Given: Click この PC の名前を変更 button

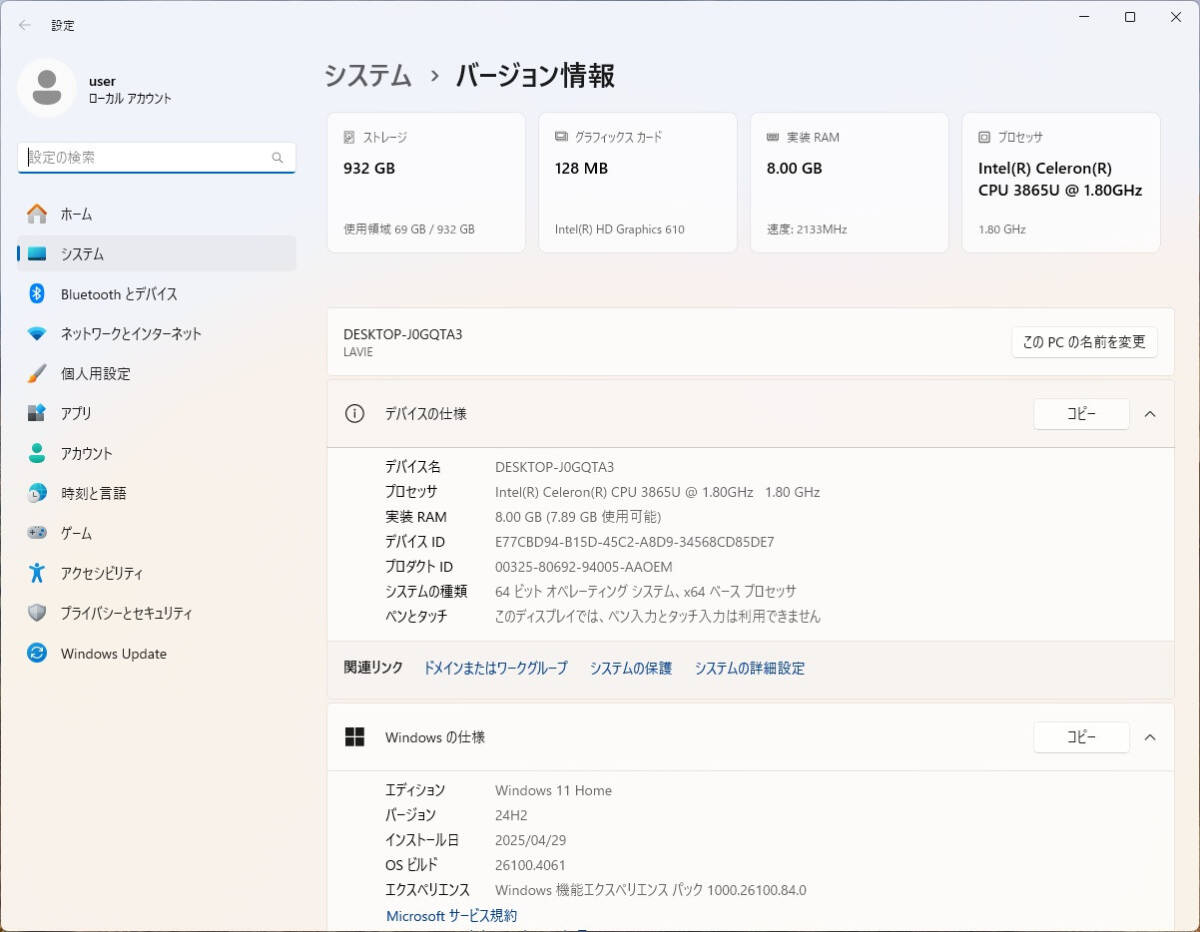Looking at the screenshot, I should [x=1084, y=342].
